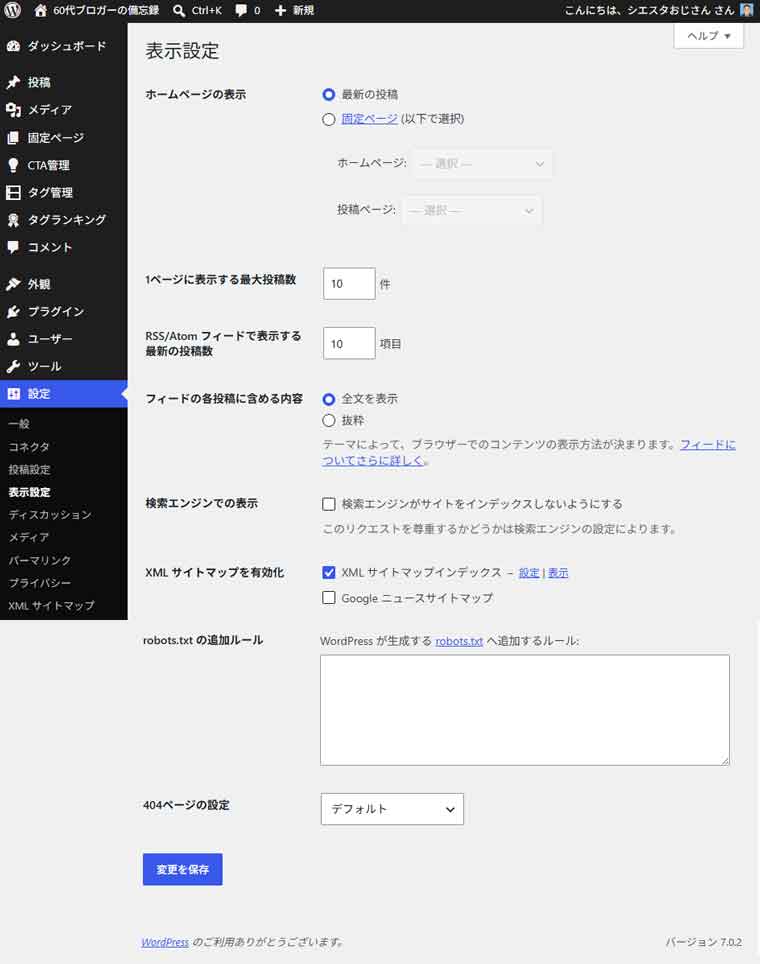Click 変更を保存 button
Viewport: 760px width, 964px height.
pos(183,869)
